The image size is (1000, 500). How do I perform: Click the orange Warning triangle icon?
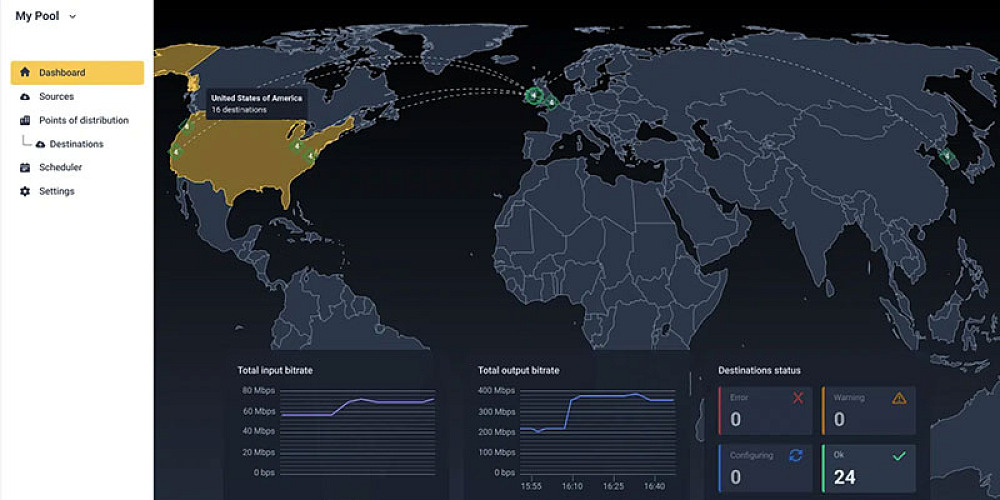click(899, 398)
